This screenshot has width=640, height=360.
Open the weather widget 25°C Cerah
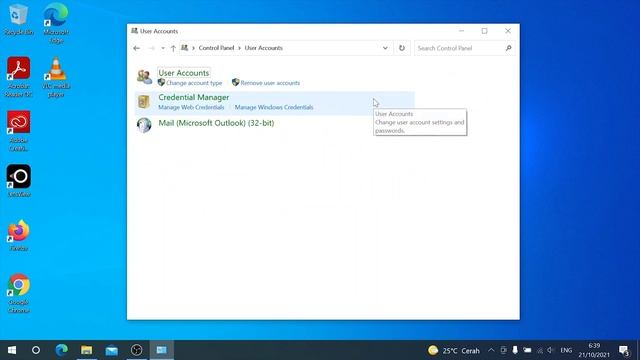(453, 350)
